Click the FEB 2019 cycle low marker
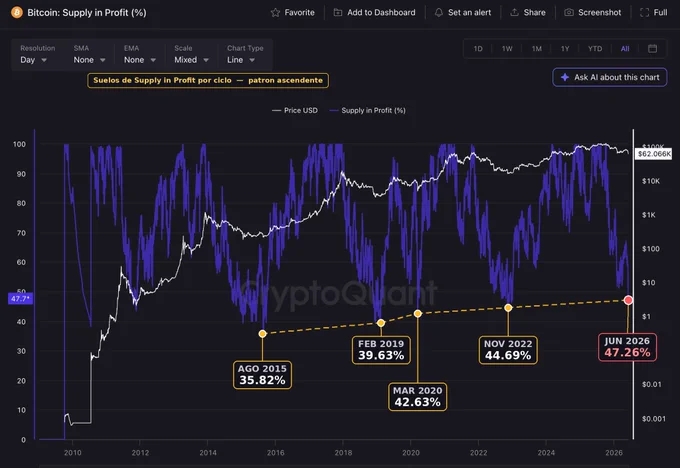 381,323
